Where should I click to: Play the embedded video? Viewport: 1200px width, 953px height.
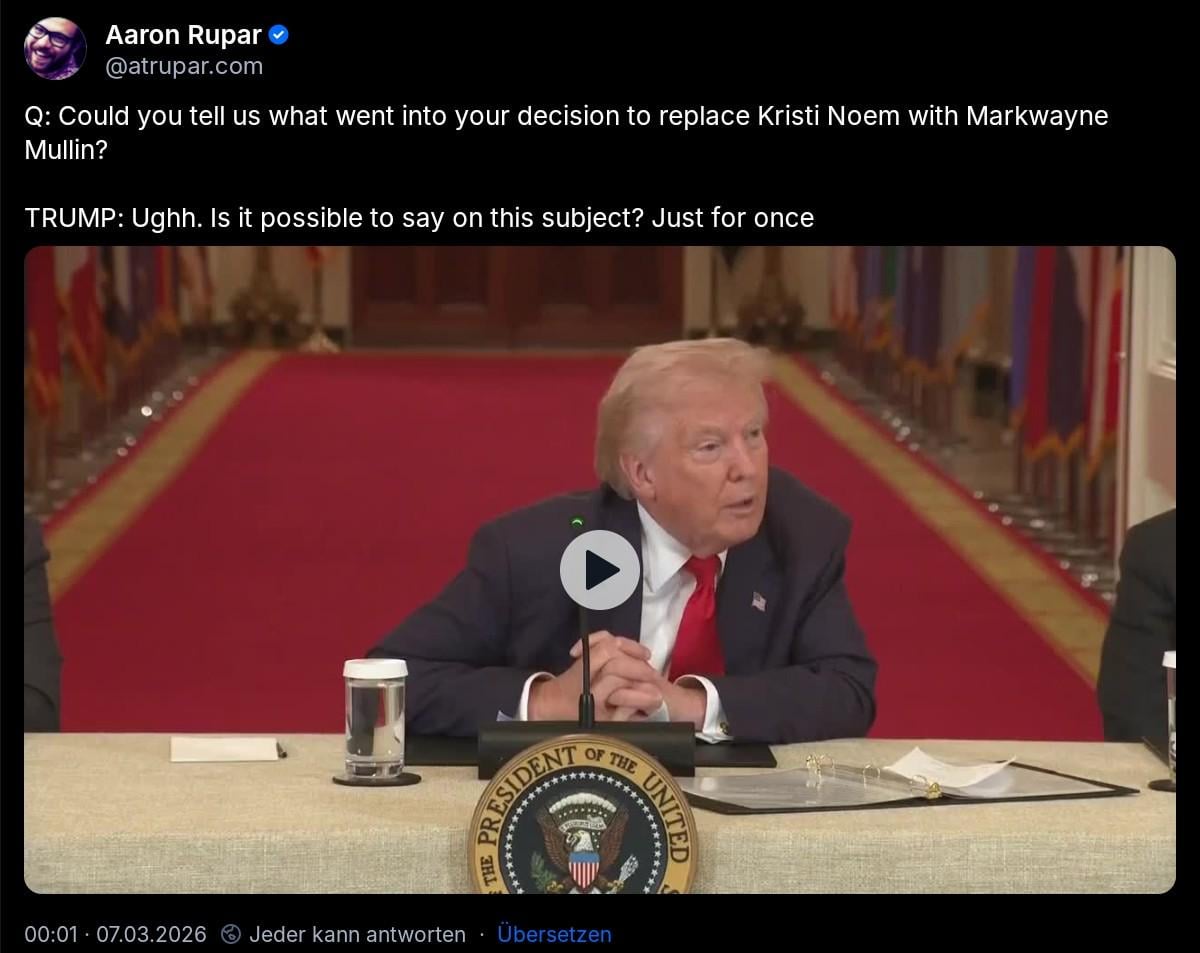(x=599, y=570)
